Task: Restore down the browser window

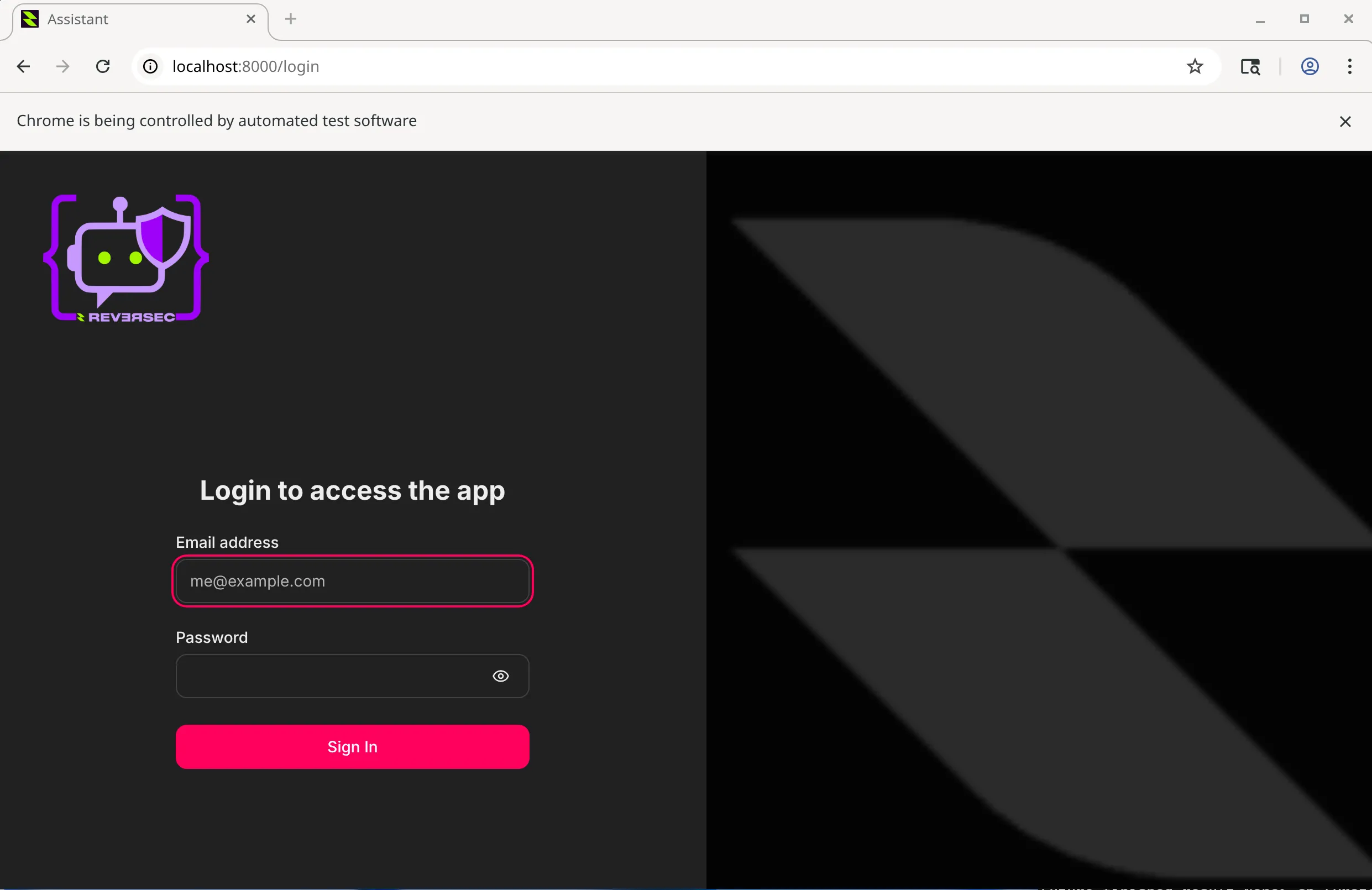Action: pyautogui.click(x=1305, y=19)
